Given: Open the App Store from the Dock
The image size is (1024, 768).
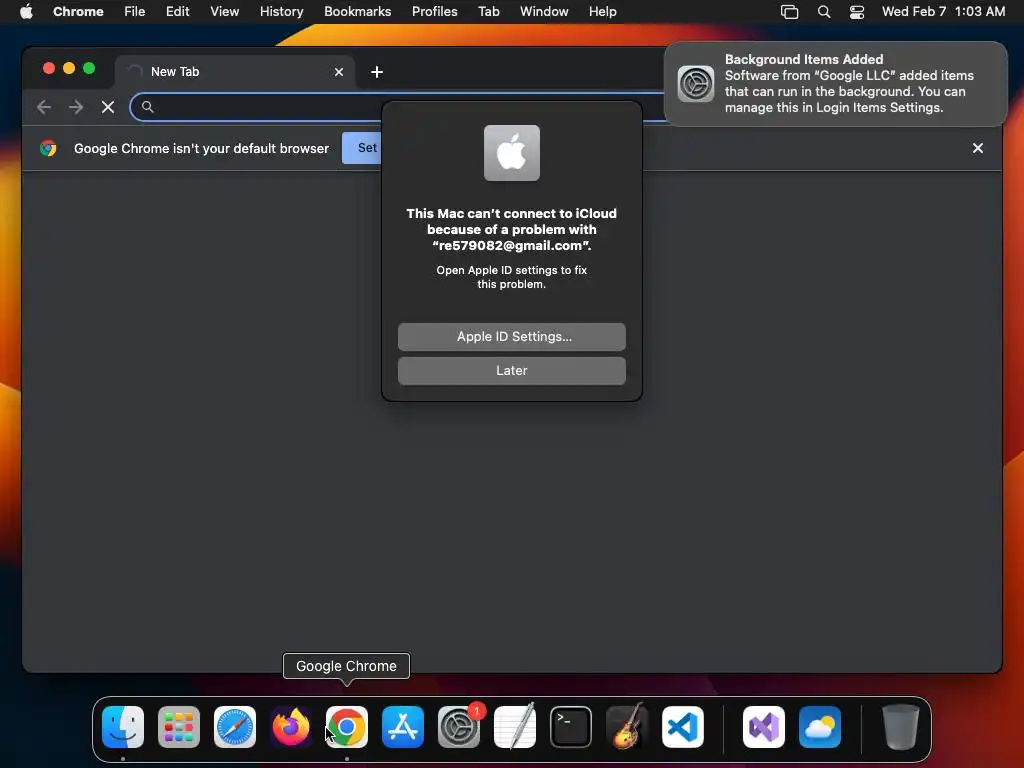Looking at the screenshot, I should pyautogui.click(x=403, y=727).
